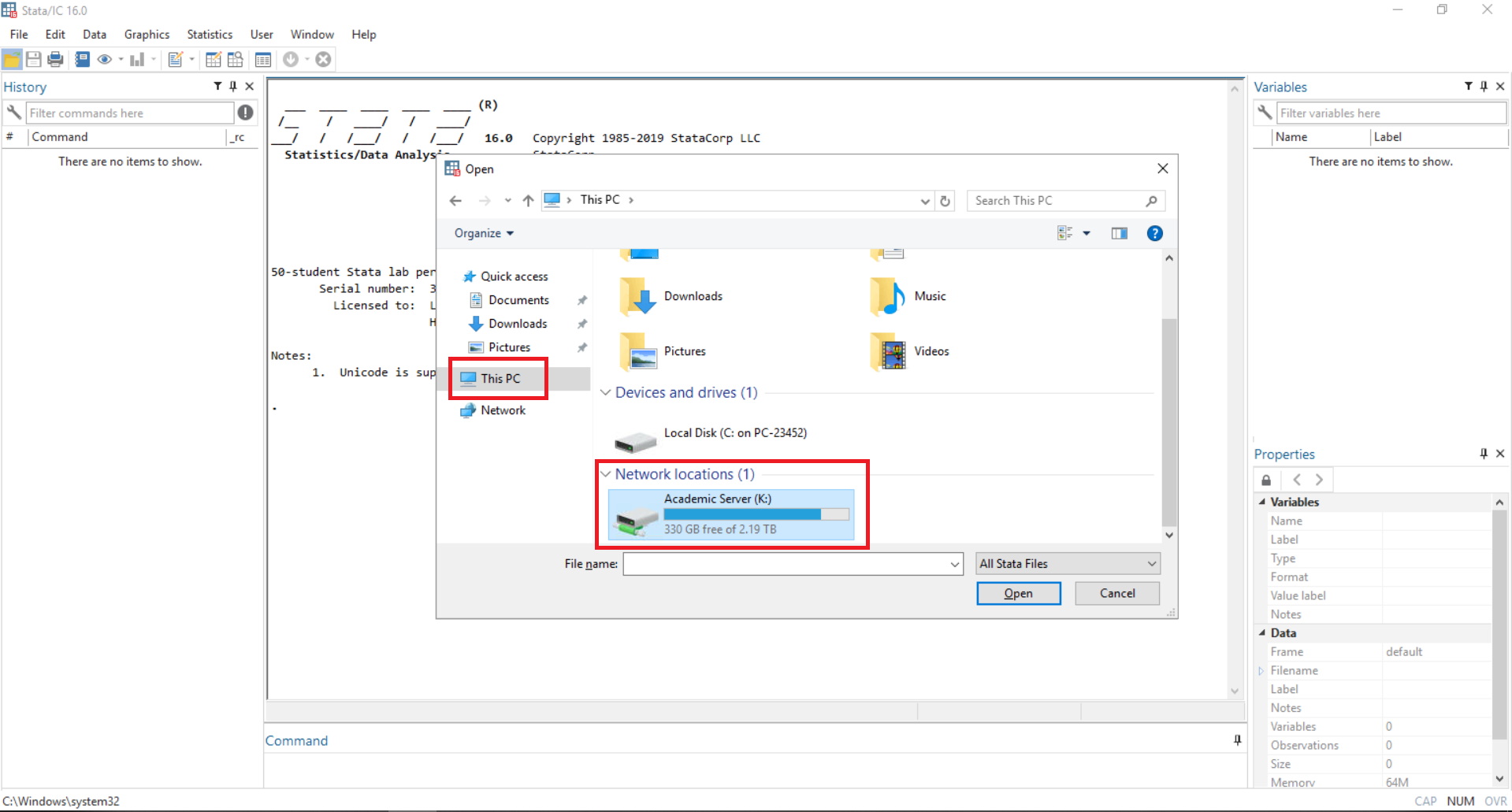1512x812 pixels.
Task: Open the change-view dropdown arrow
Action: (x=1087, y=233)
